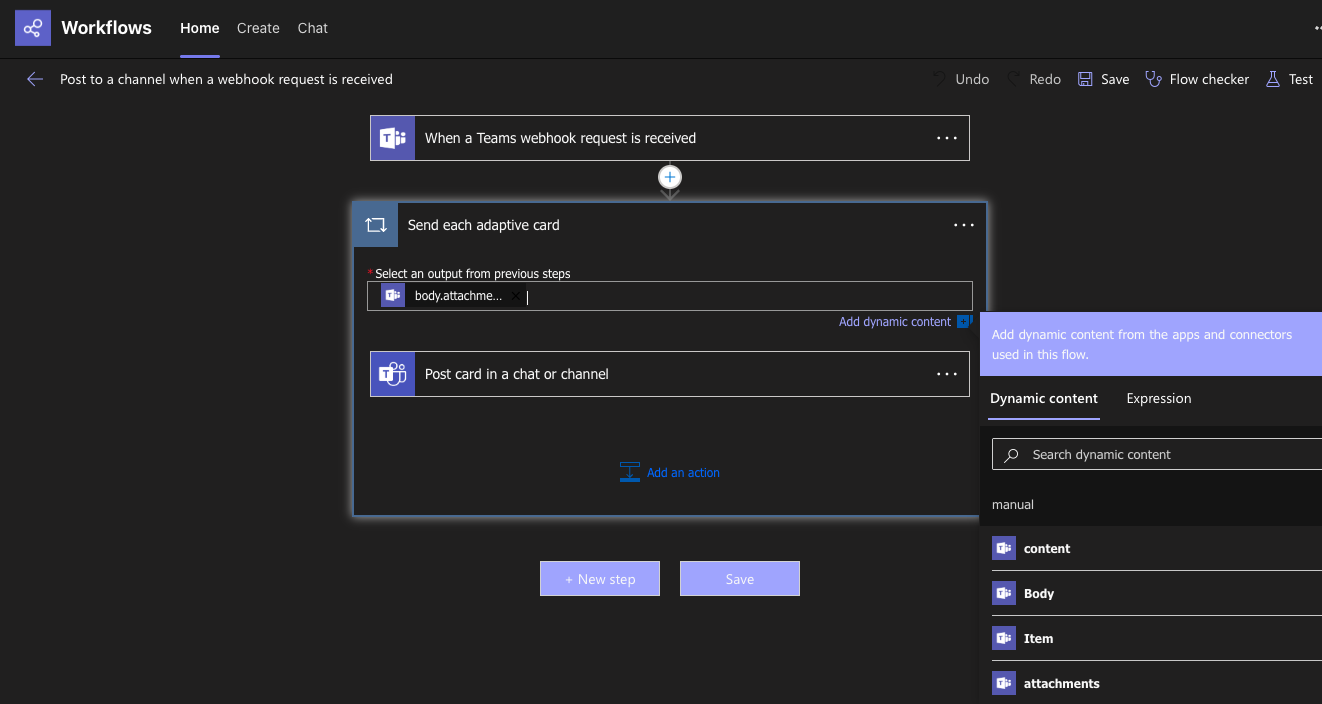Expand When a Teams webhook request is received
1322x704 pixels.
point(670,138)
